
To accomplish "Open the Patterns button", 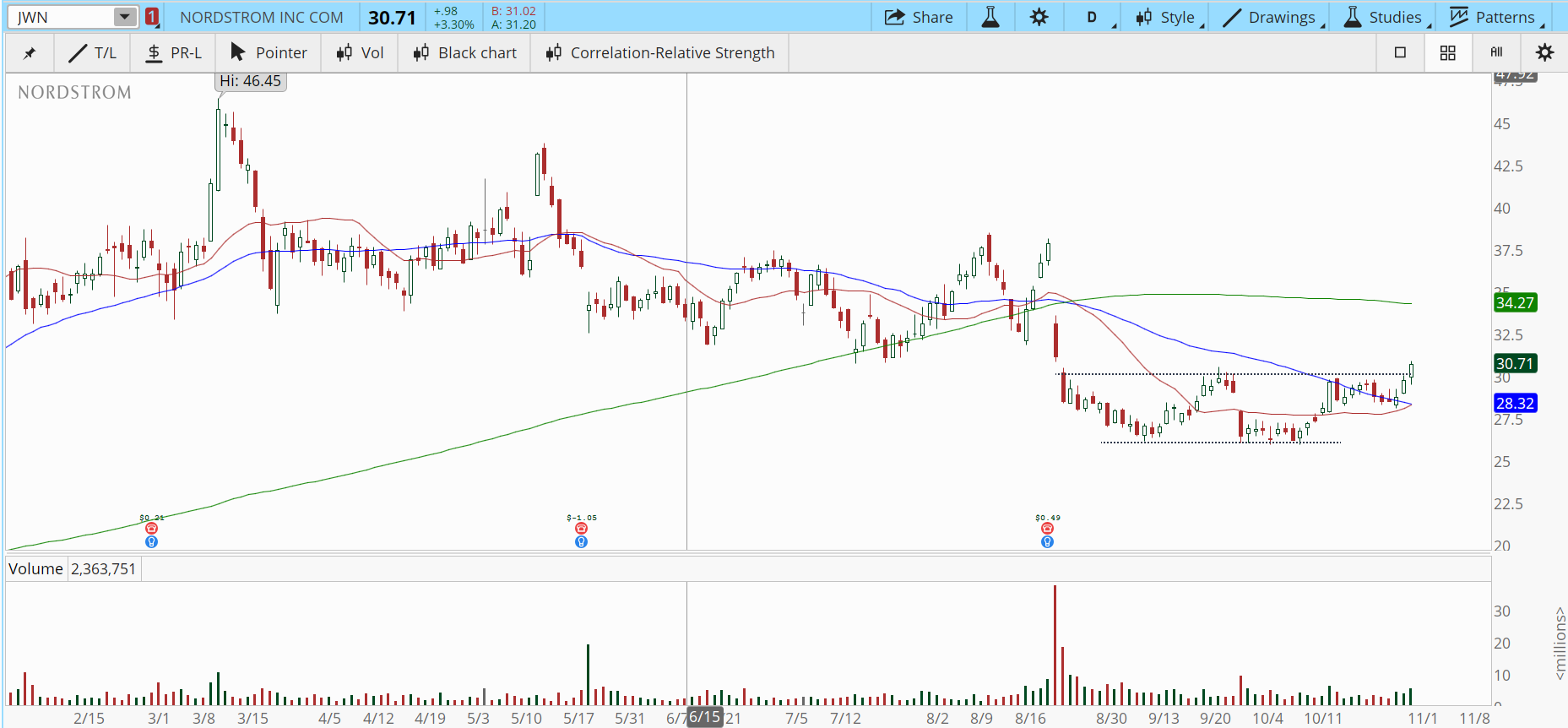I will [1493, 17].
